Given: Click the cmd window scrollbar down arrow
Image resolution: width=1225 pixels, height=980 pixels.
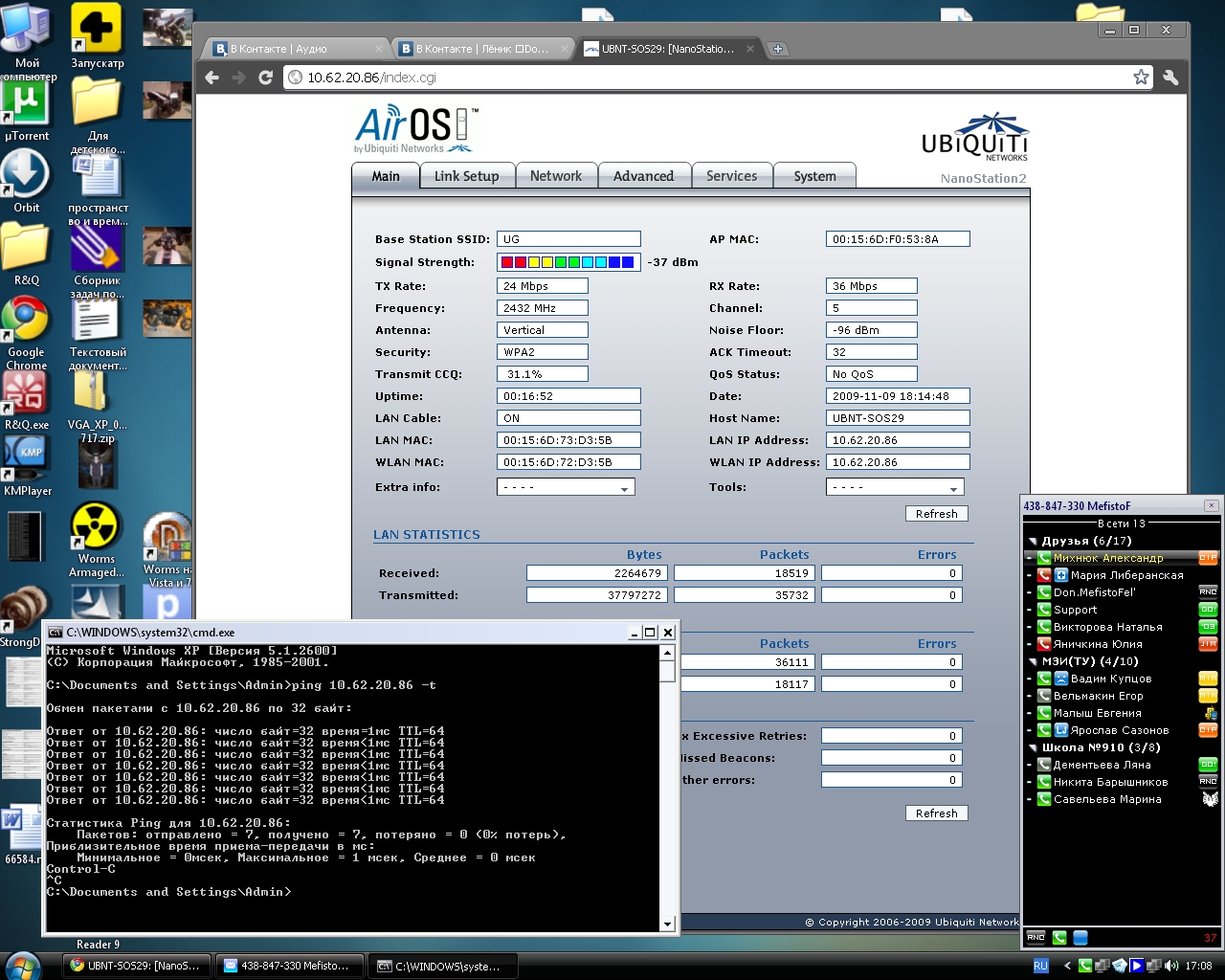Looking at the screenshot, I should pyautogui.click(x=667, y=924).
